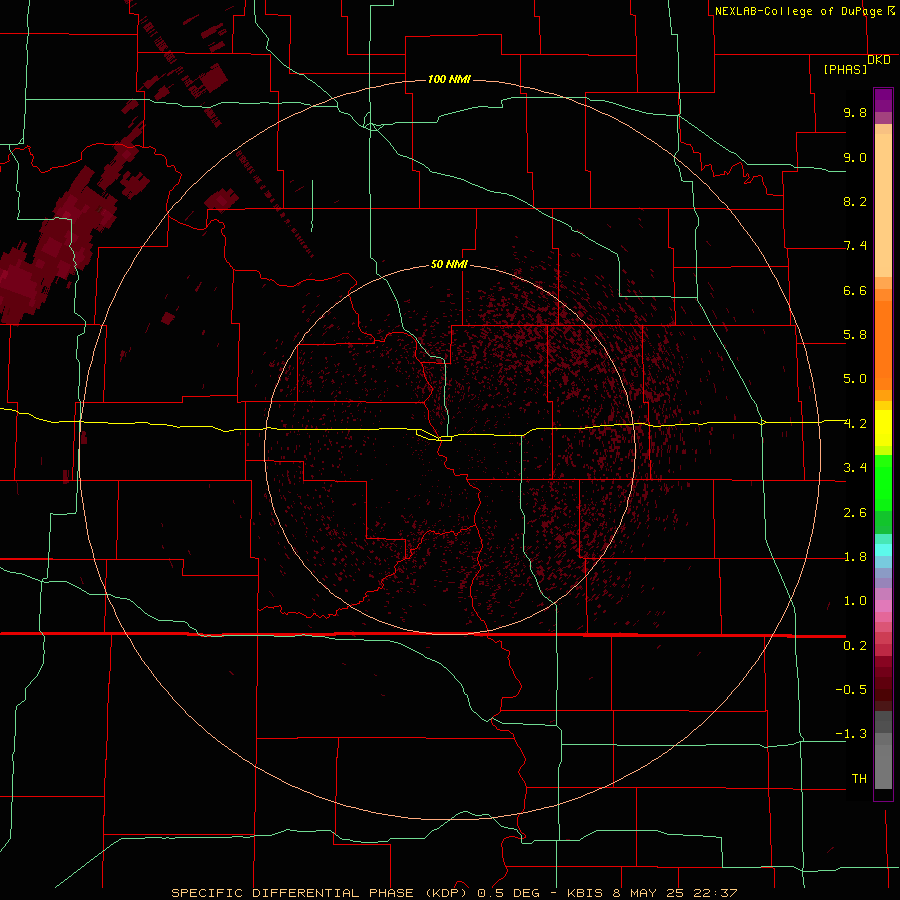
Task: Click the 3.4 color scale value
Action: [855, 468]
